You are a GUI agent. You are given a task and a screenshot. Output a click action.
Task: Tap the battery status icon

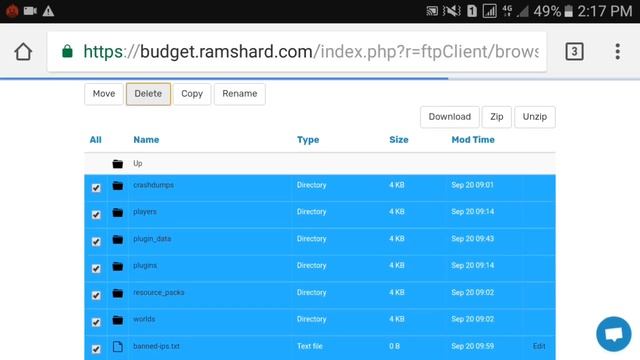coord(568,11)
